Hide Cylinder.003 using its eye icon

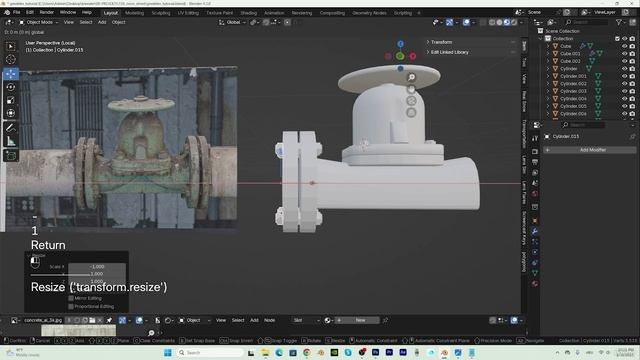coord(624,91)
